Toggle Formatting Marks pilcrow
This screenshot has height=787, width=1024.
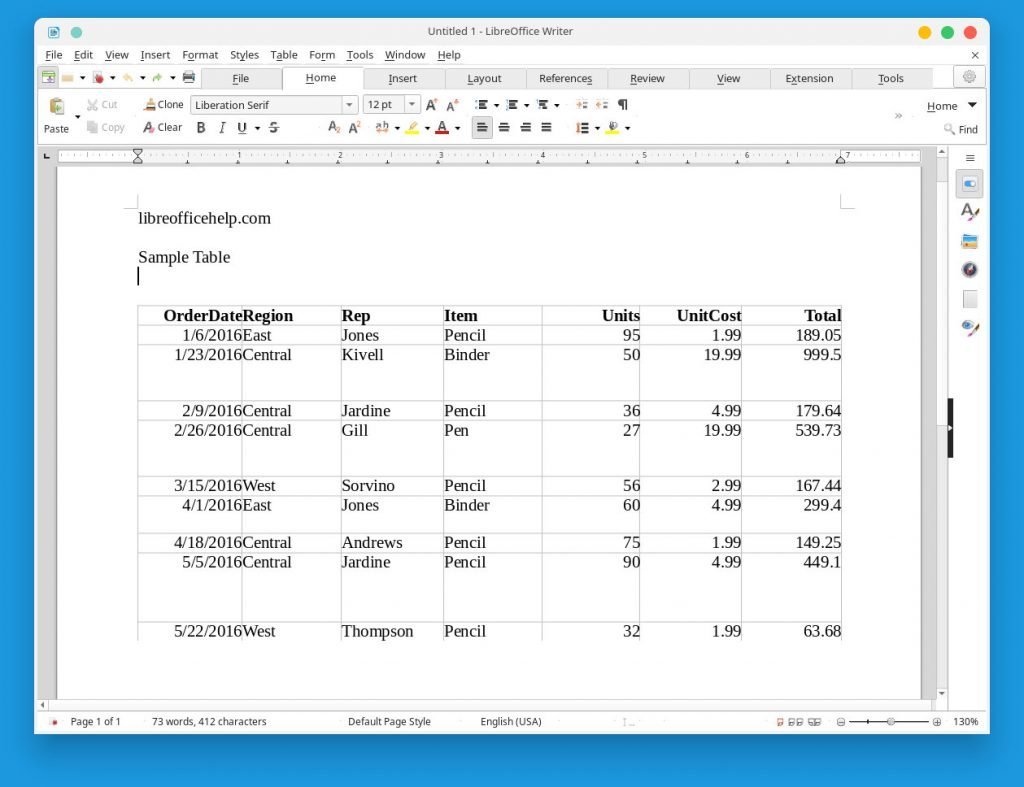[623, 104]
